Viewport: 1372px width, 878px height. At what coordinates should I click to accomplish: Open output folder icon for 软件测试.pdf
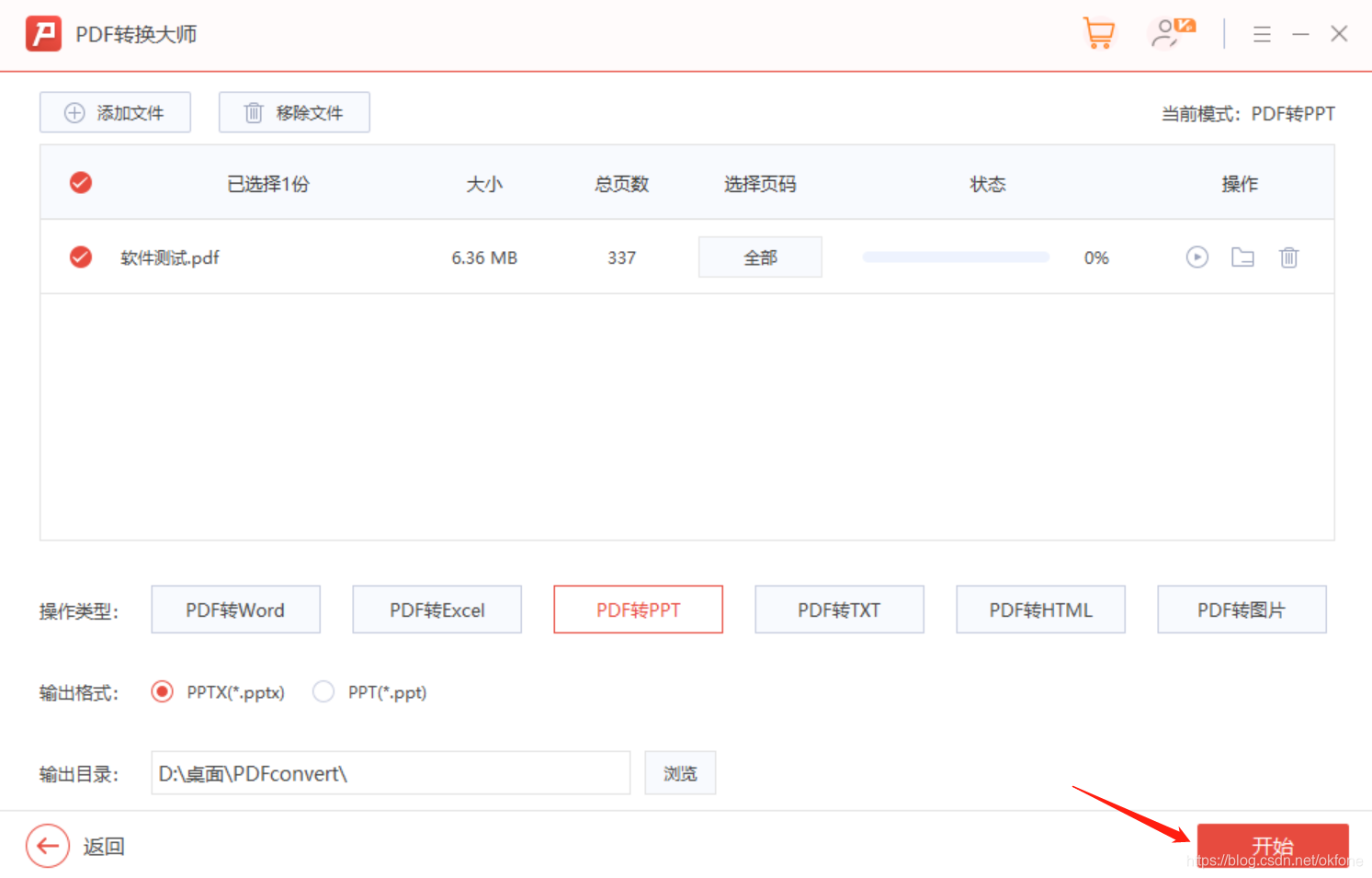[1242, 257]
